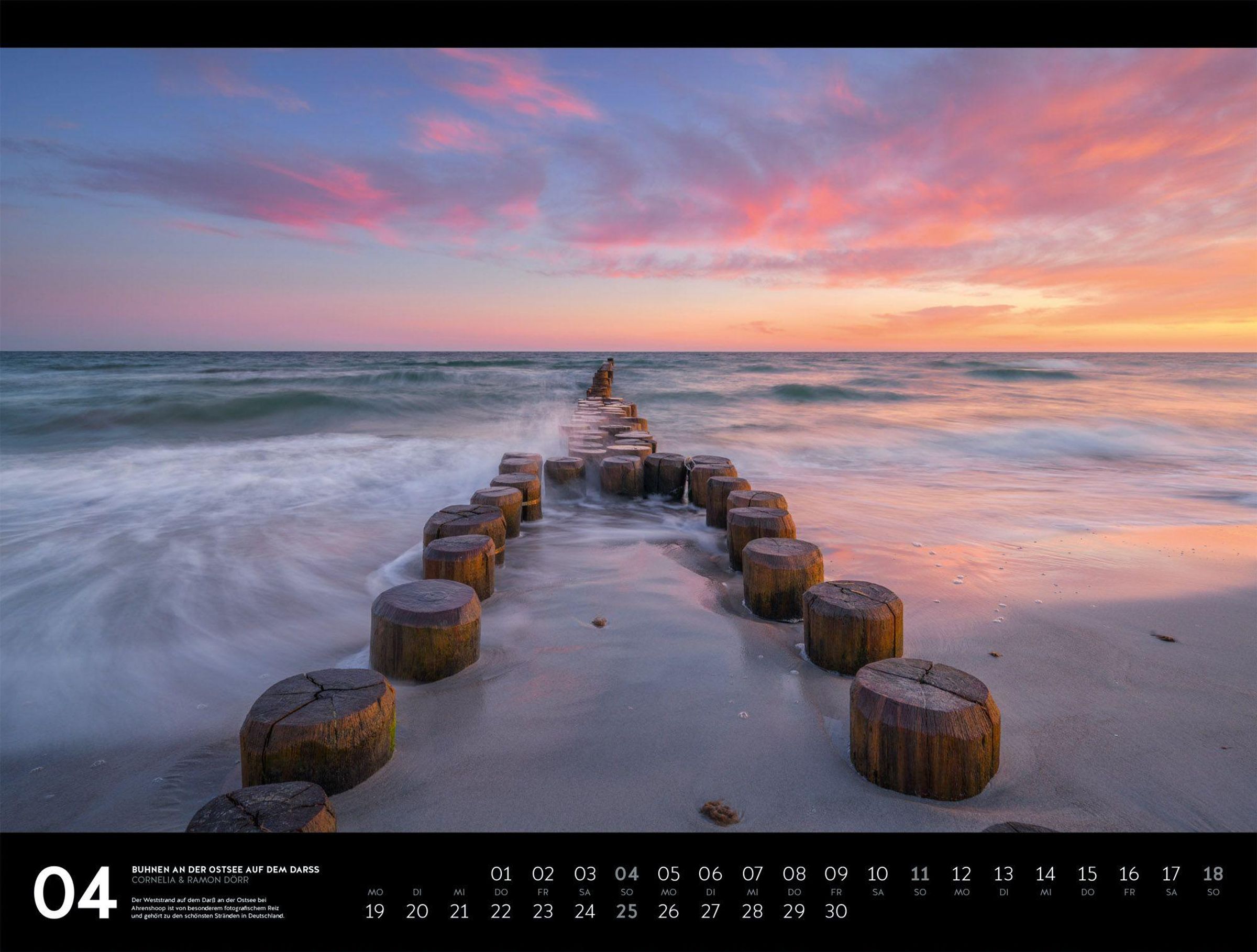The width and height of the screenshot is (1257, 952).
Task: Click the large month number 04
Action: point(74,892)
